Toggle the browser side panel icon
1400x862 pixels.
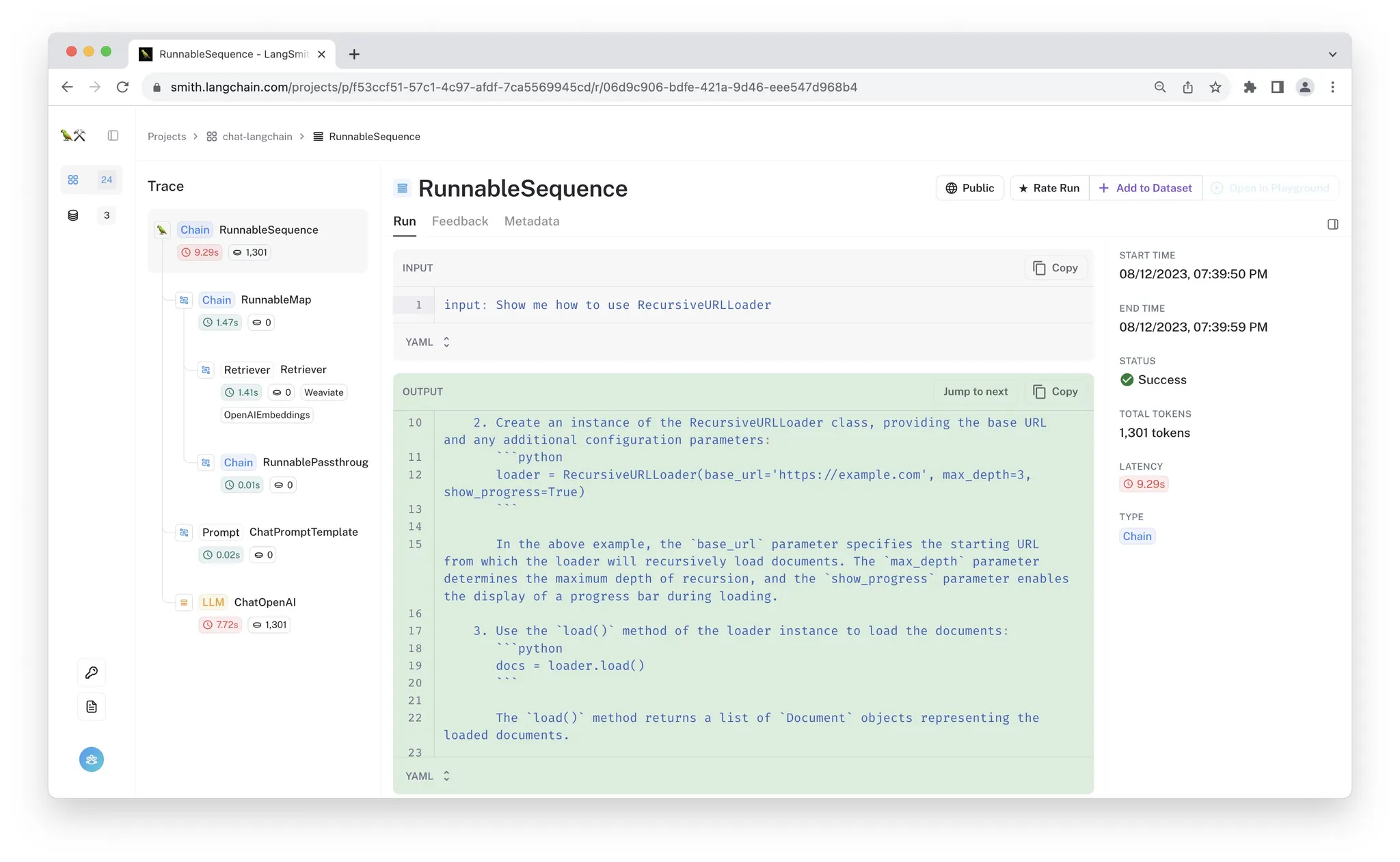click(x=1278, y=87)
